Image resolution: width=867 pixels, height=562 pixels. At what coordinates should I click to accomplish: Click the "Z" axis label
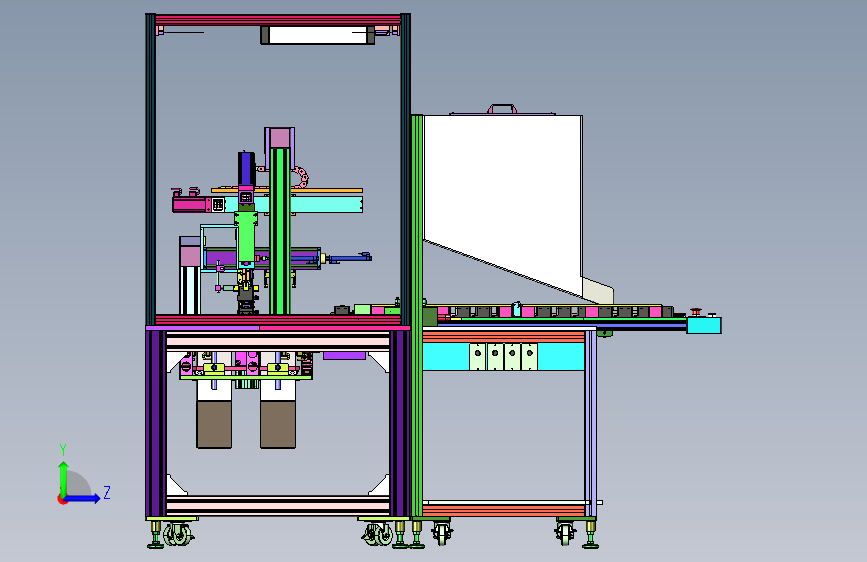107,492
